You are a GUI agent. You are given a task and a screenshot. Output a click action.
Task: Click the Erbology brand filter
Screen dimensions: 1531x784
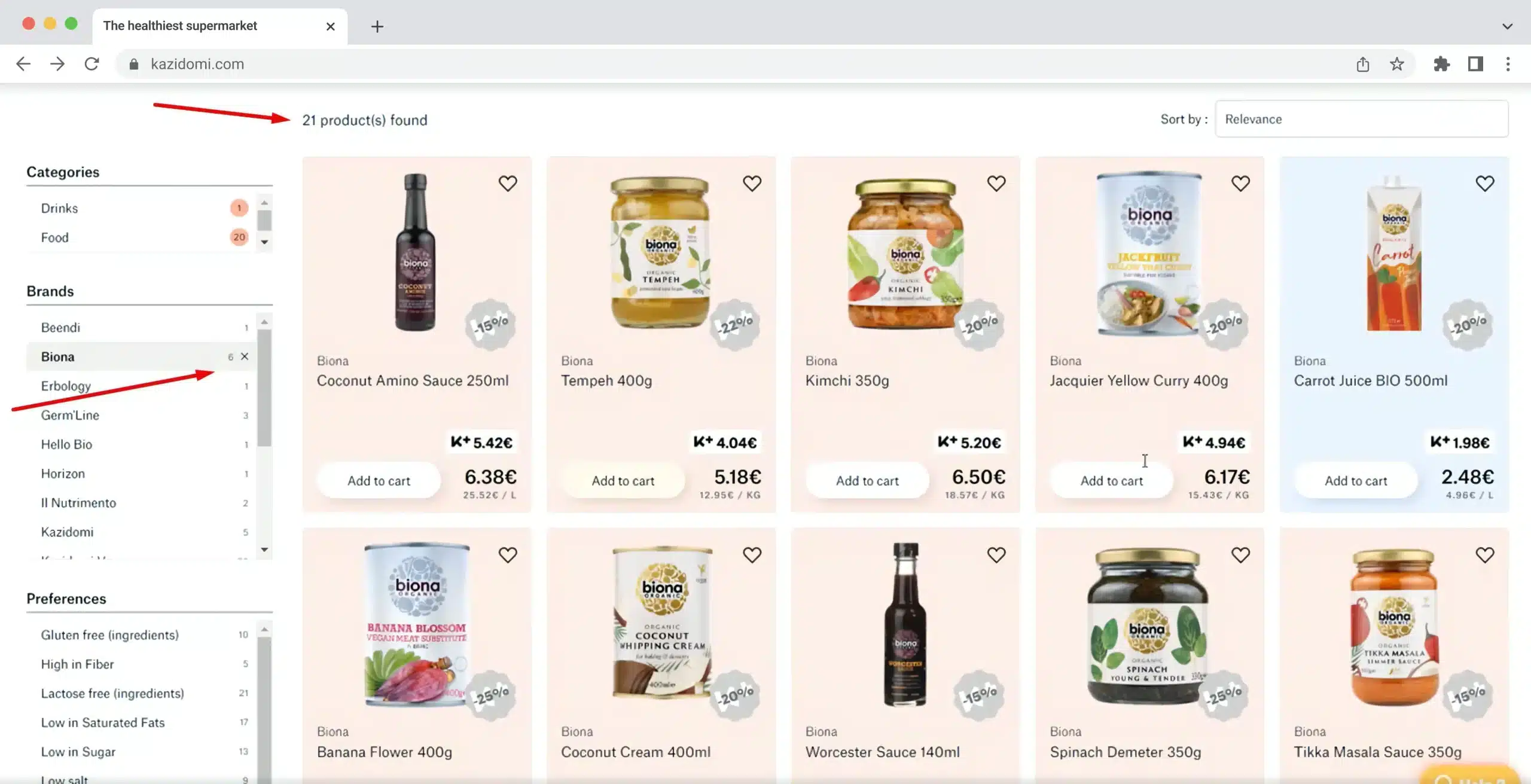click(x=65, y=386)
